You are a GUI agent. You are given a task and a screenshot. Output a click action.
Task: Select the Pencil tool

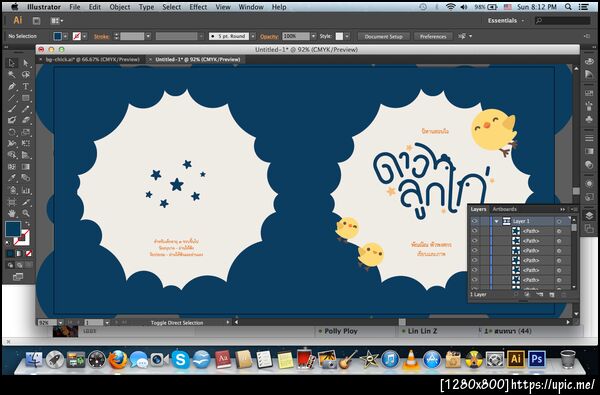pos(25,109)
